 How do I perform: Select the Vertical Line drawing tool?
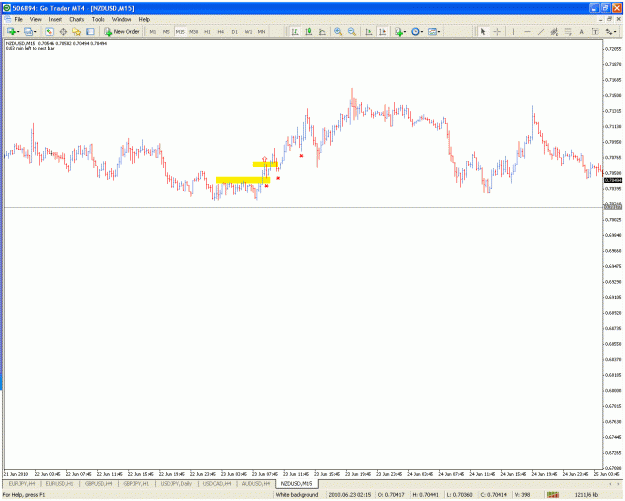click(513, 31)
